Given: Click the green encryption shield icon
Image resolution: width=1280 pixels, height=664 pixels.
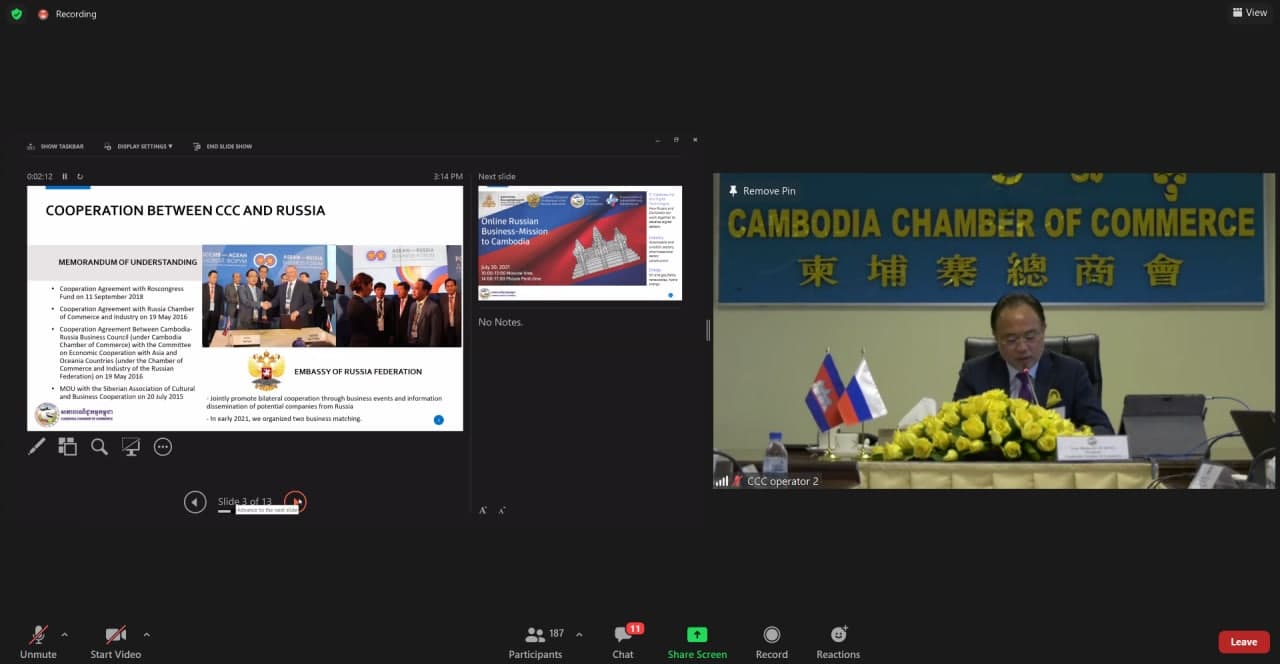Looking at the screenshot, I should click(16, 14).
